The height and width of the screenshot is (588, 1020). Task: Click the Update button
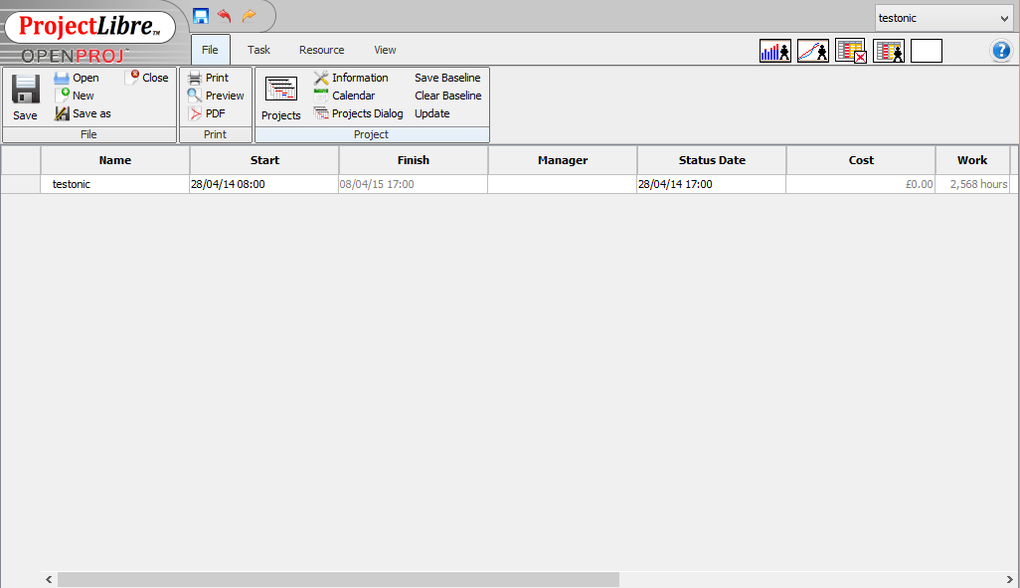[x=432, y=113]
